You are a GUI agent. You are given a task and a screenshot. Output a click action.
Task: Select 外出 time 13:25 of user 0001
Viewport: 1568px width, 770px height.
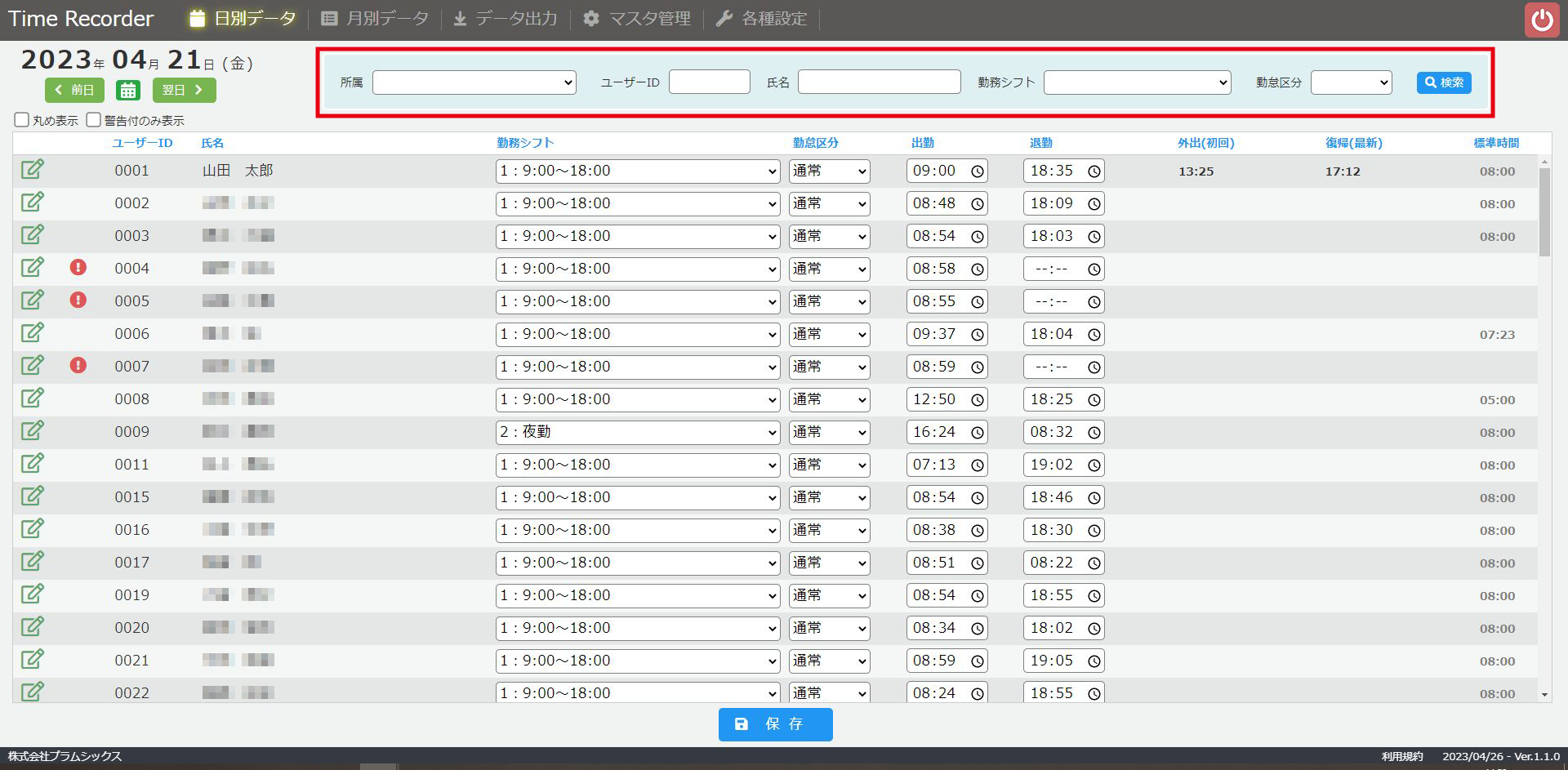[x=1196, y=171]
